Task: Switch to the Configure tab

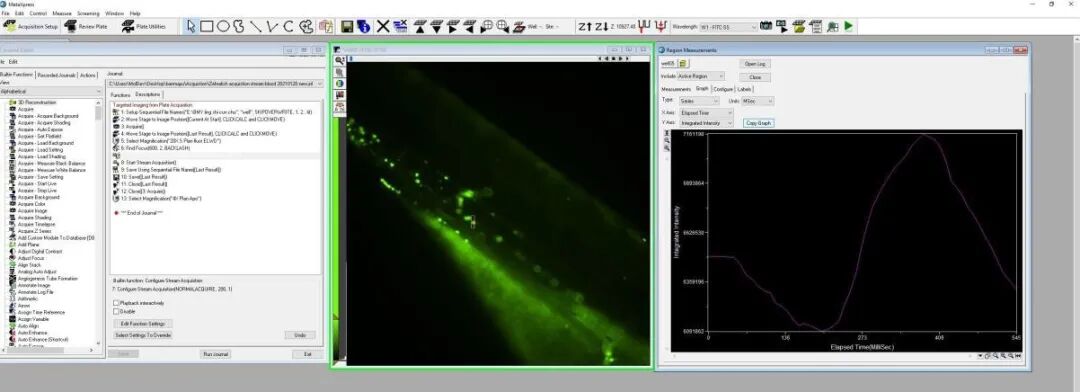Action: tap(723, 89)
